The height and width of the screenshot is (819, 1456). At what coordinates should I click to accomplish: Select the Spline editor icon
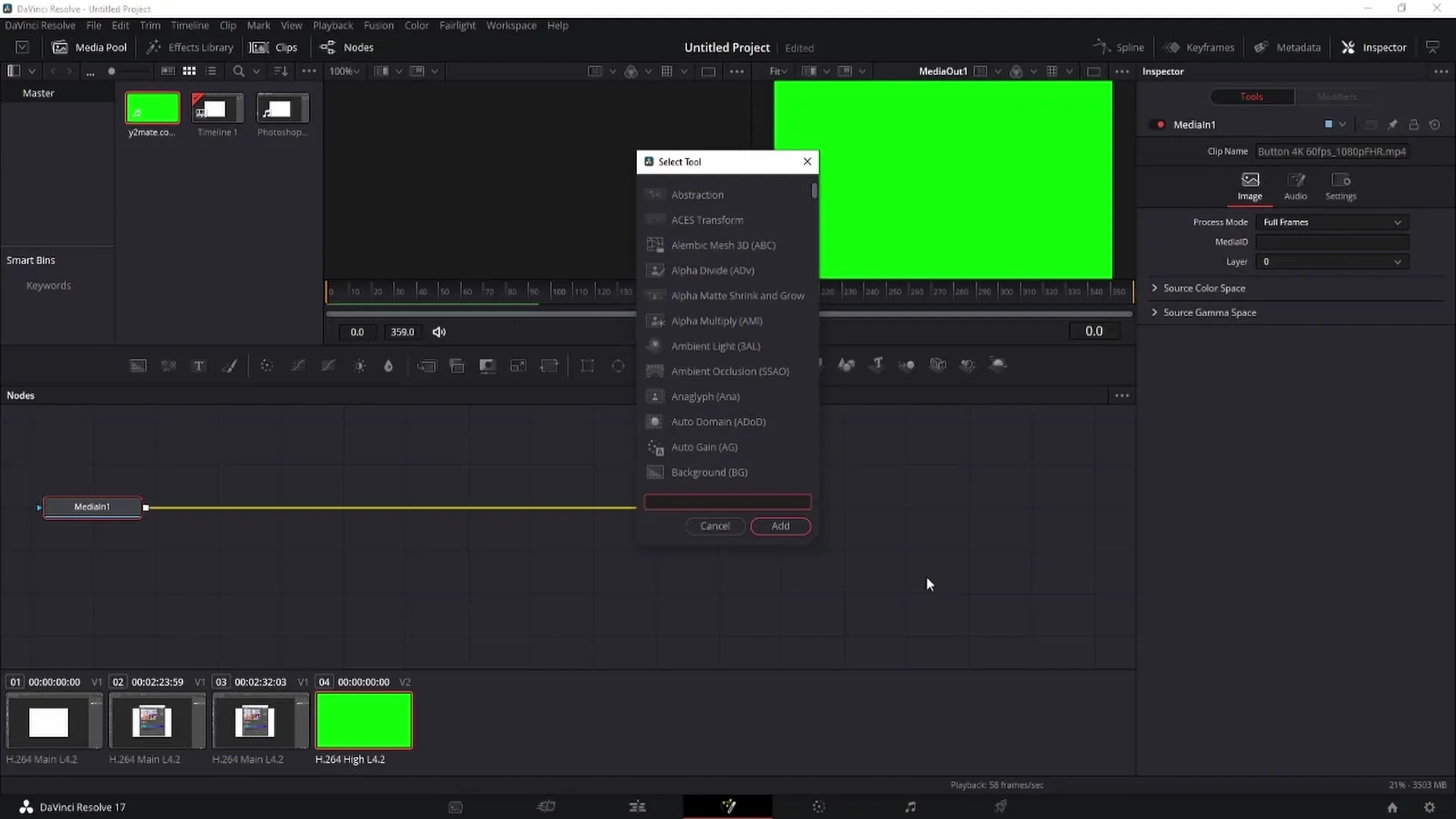click(x=1102, y=47)
